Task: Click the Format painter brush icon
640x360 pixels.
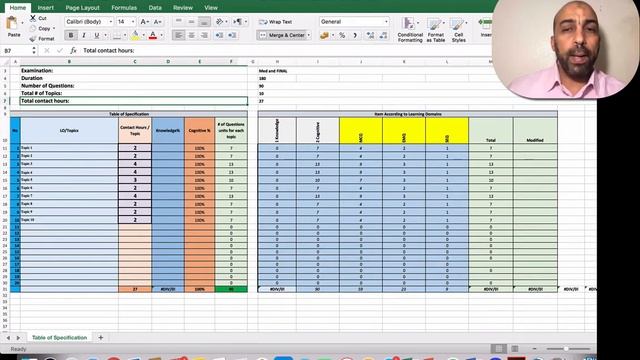Action: (33, 39)
